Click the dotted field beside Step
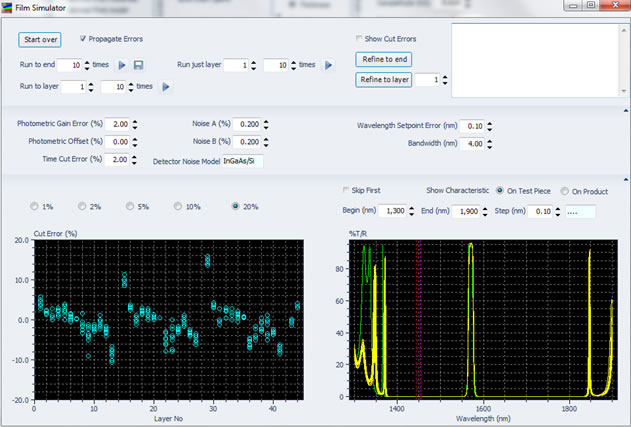The height and width of the screenshot is (427, 631). click(x=580, y=212)
